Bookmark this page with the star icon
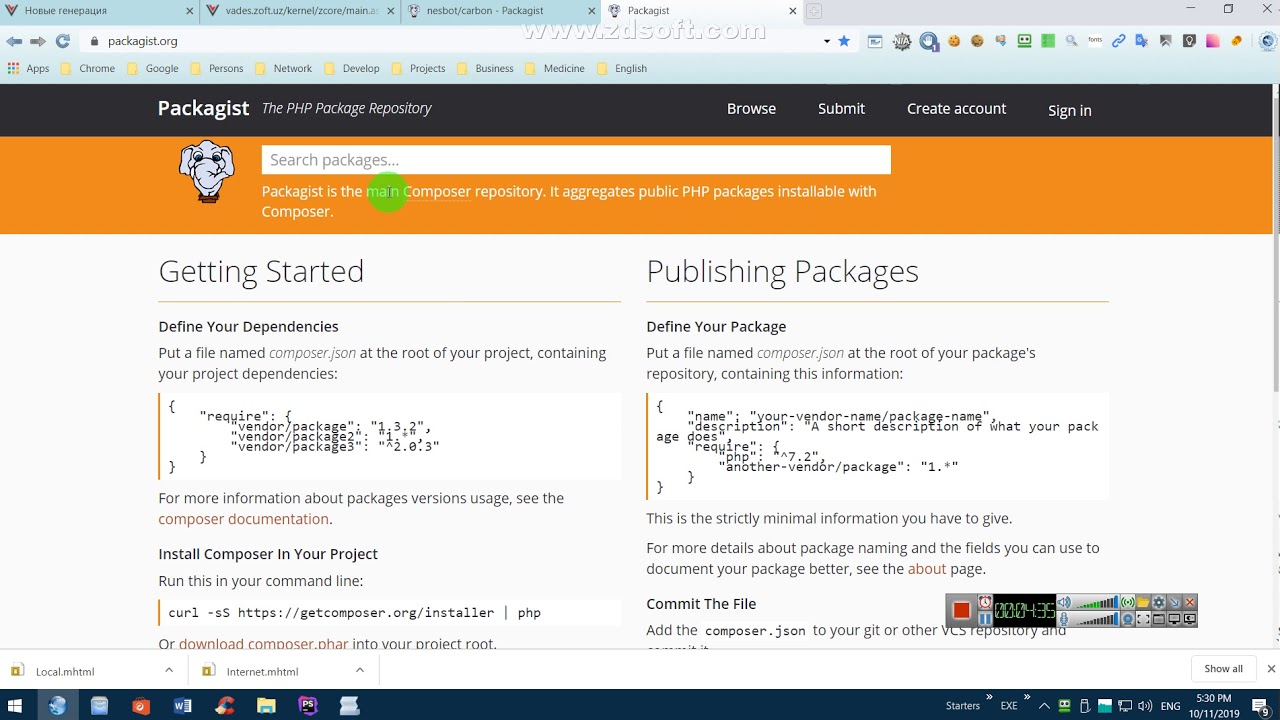The image size is (1280, 720). (844, 41)
